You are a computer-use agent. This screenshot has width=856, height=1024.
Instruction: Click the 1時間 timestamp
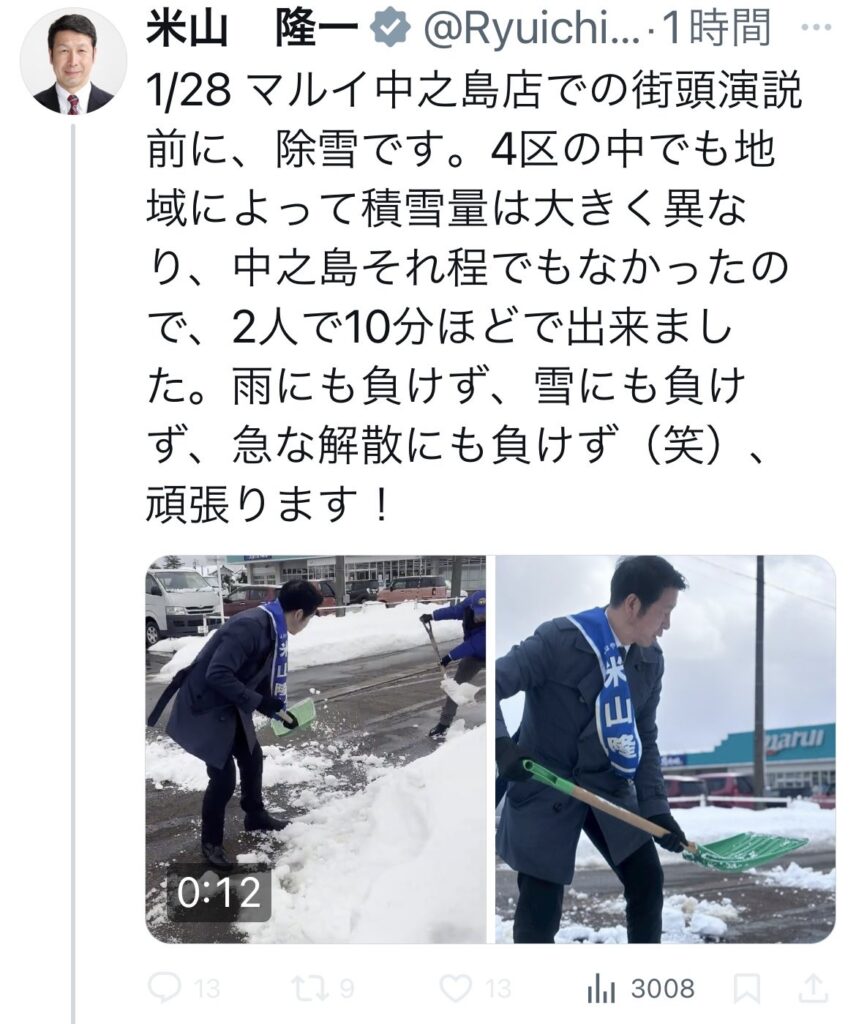[x=716, y=29]
